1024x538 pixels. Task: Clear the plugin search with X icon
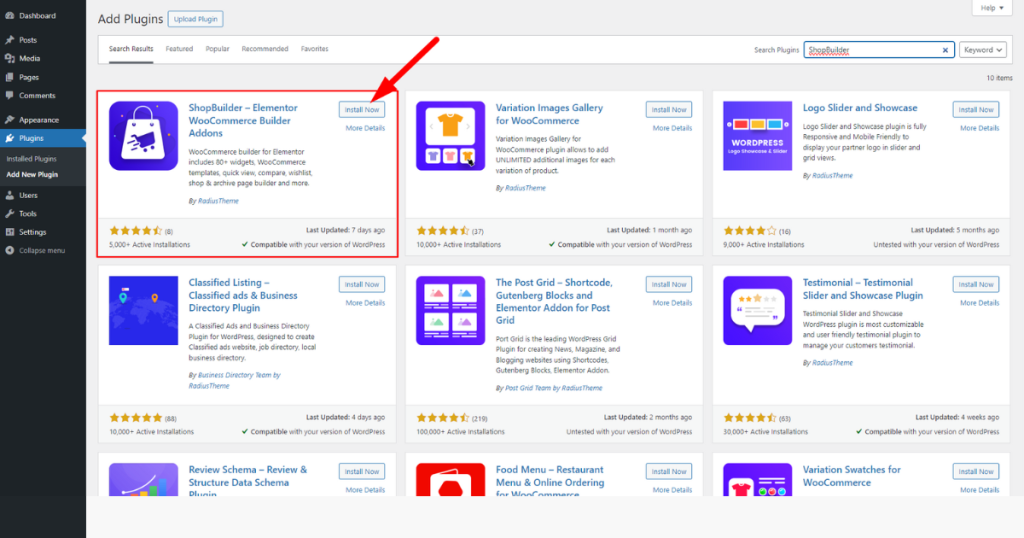tap(945, 50)
